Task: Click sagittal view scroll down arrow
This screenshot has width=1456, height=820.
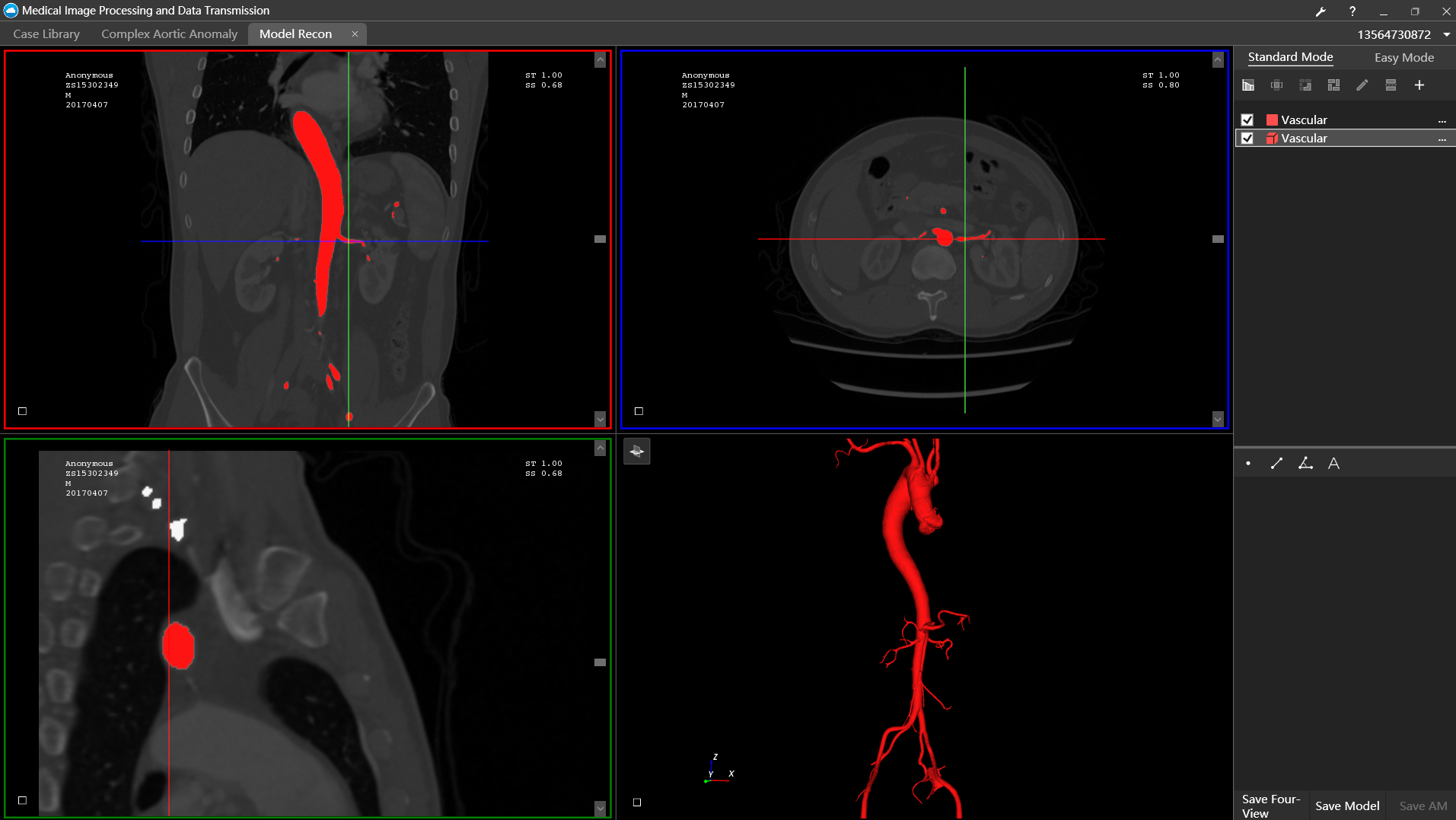Action: pyautogui.click(x=601, y=808)
